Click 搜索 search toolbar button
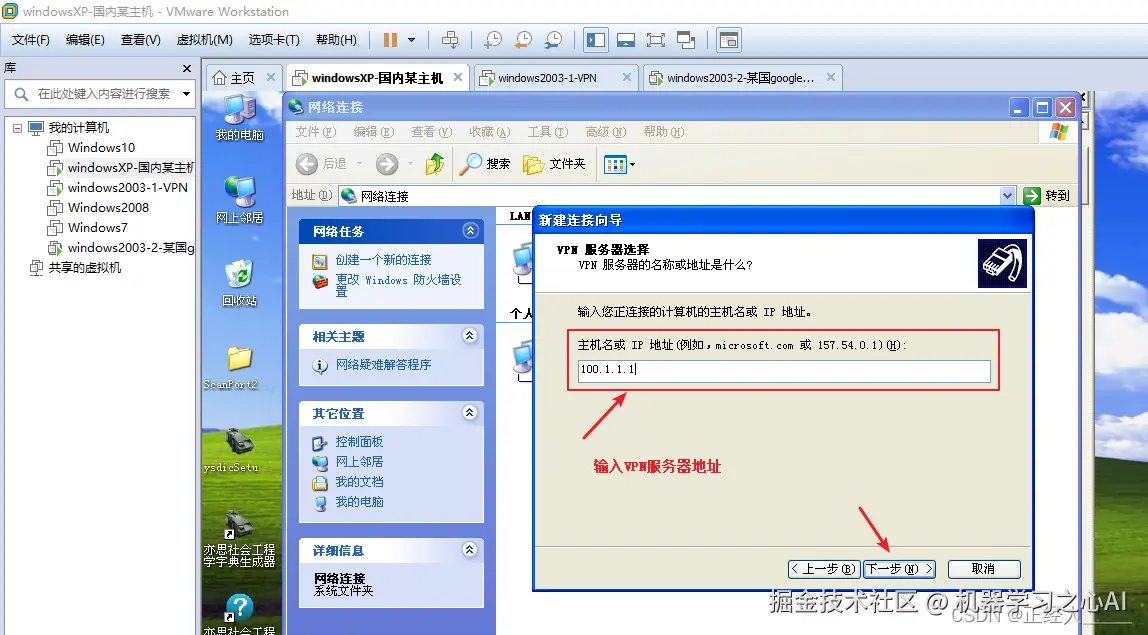The height and width of the screenshot is (635, 1148). [x=485, y=164]
